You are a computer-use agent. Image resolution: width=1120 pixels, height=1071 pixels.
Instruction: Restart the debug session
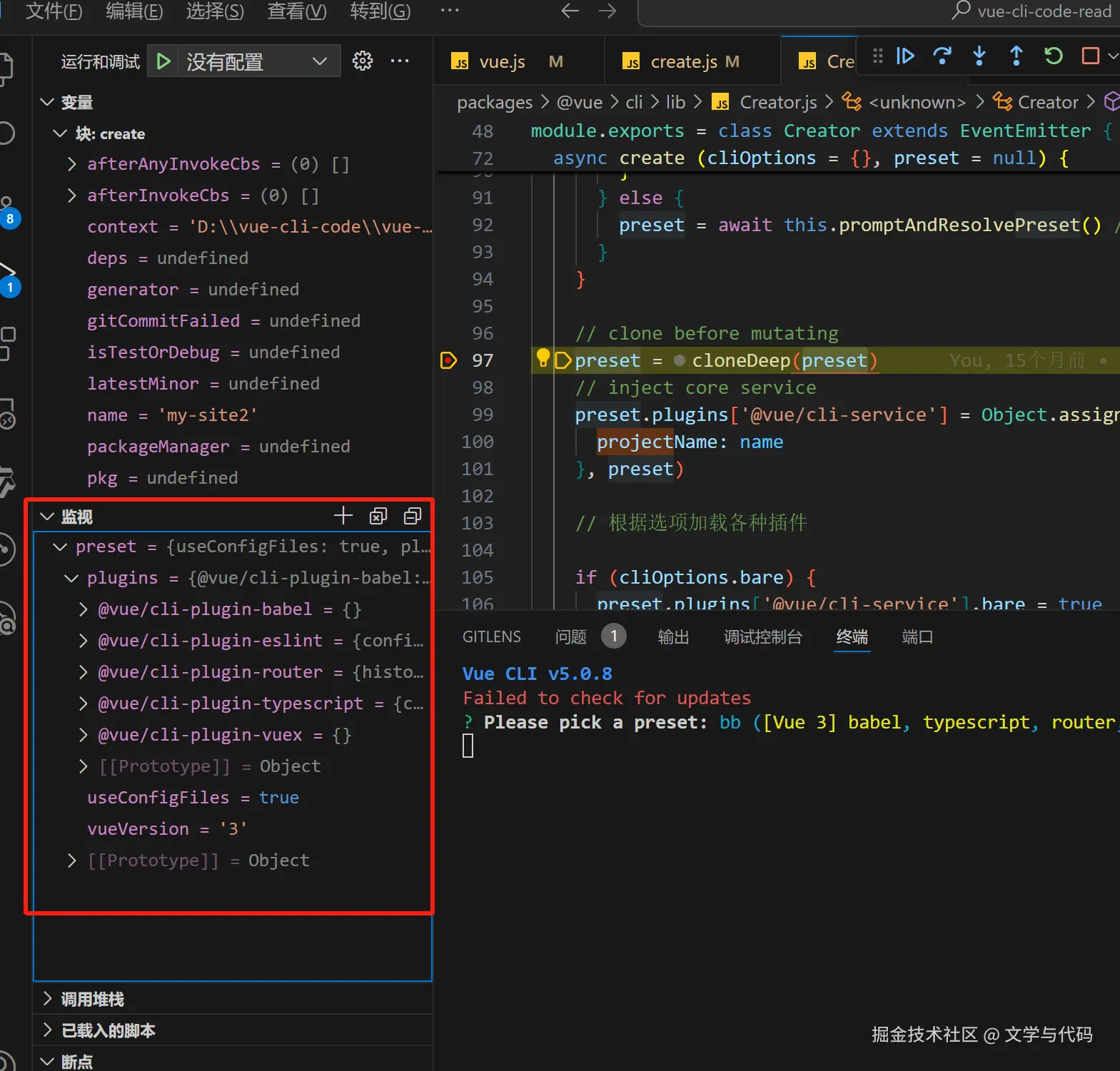pos(1054,56)
